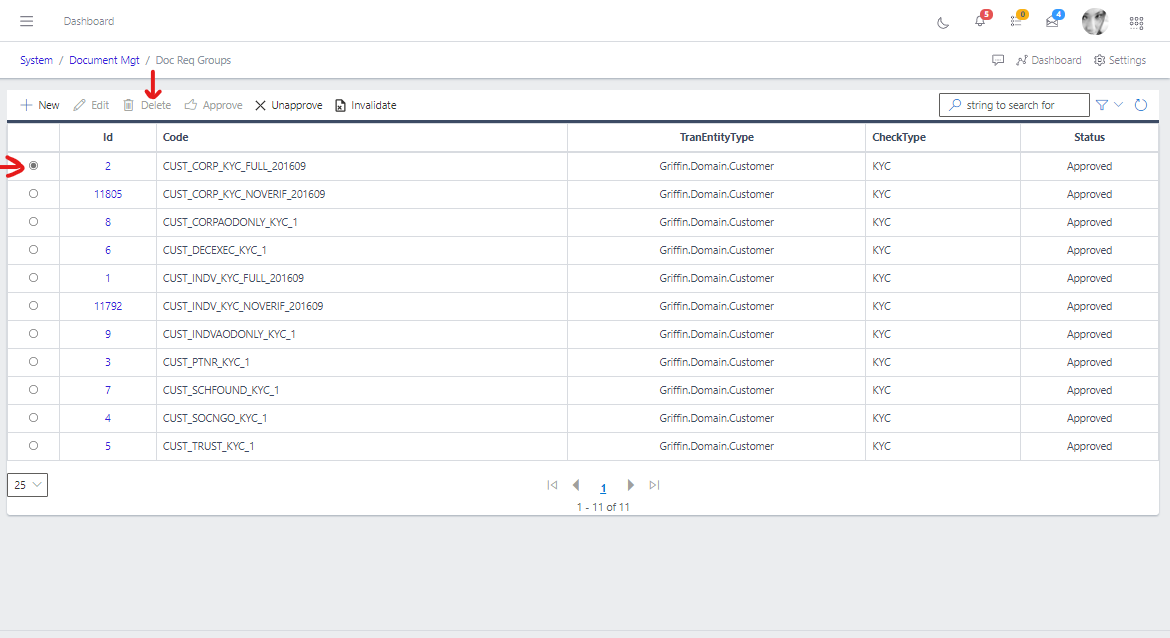Open record Id 5
1170x638 pixels.
[x=107, y=446]
